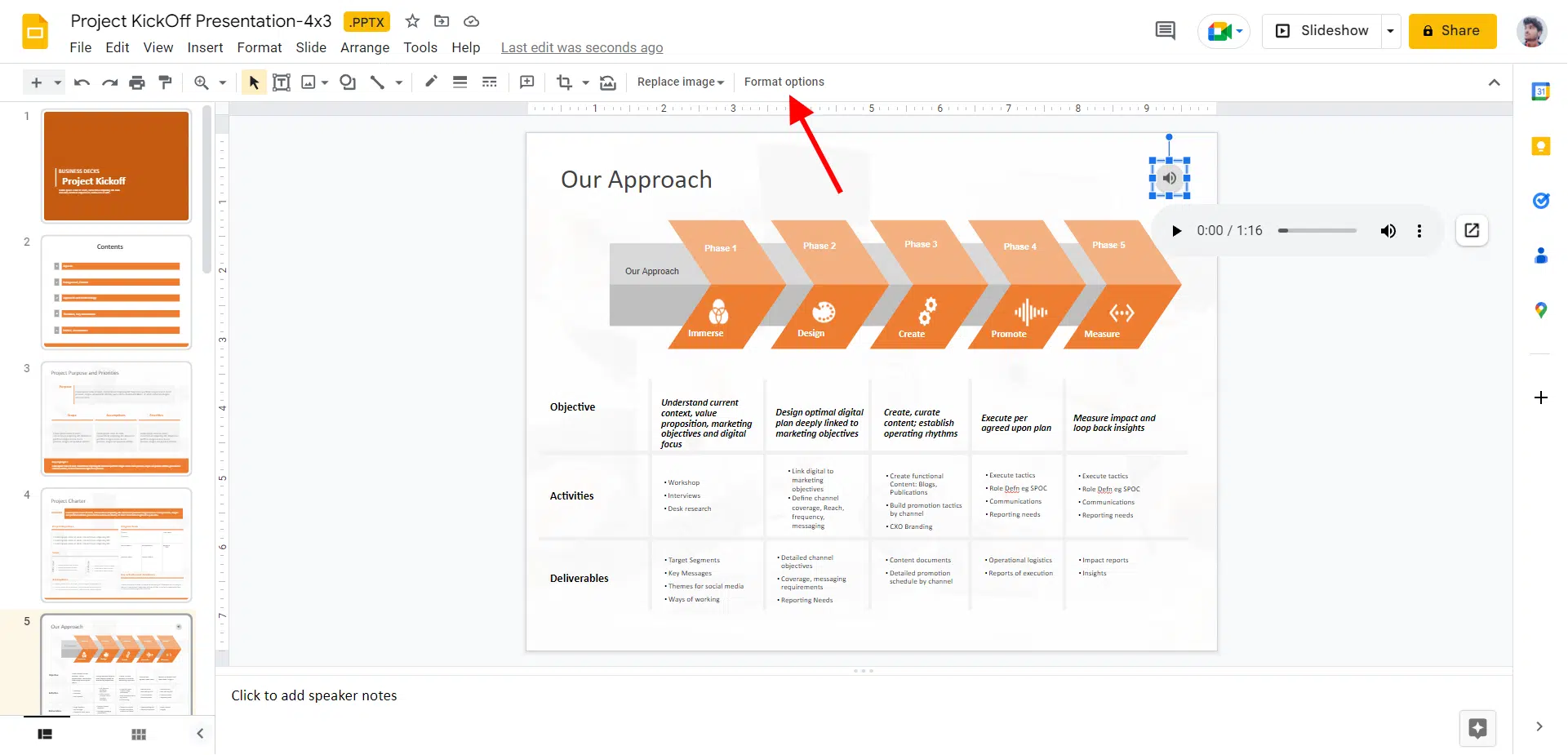Viewport: 1568px width, 755px height.
Task: Select the Paint format tool
Action: click(x=165, y=82)
